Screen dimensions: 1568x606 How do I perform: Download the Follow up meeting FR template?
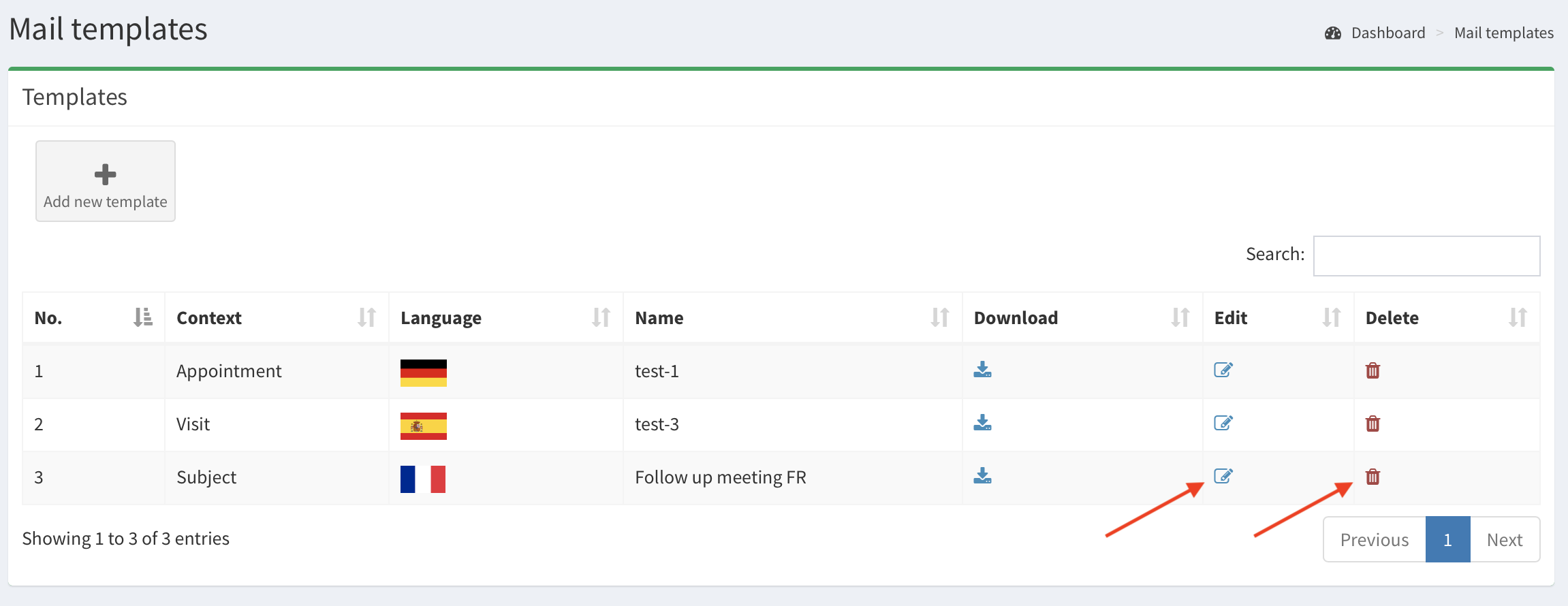[x=982, y=476]
